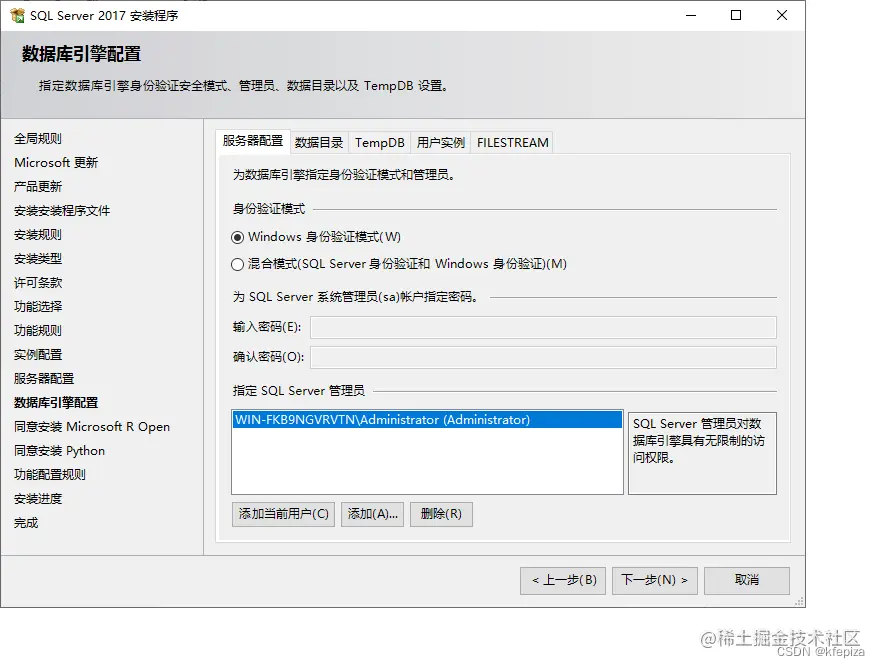Click 下一步(N) to continue setup

[x=654, y=580]
